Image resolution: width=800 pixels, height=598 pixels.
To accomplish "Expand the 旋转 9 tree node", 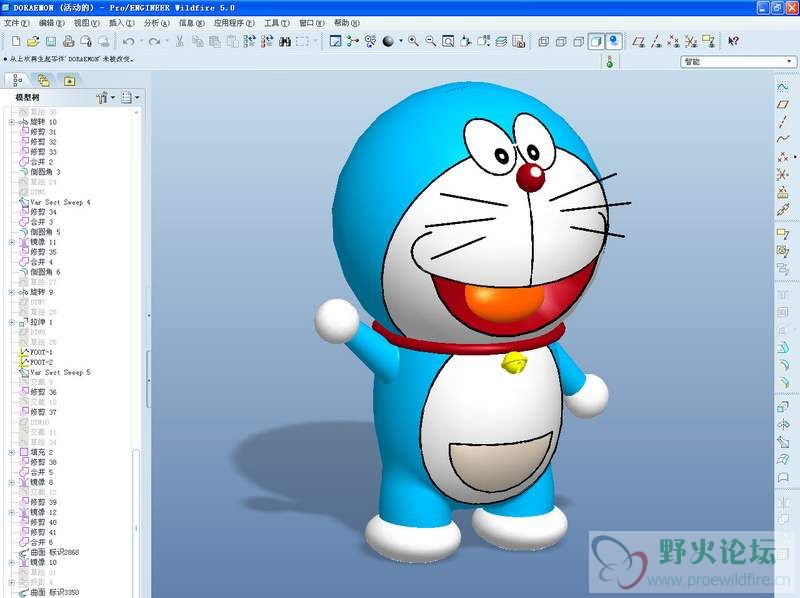I will pyautogui.click(x=11, y=292).
